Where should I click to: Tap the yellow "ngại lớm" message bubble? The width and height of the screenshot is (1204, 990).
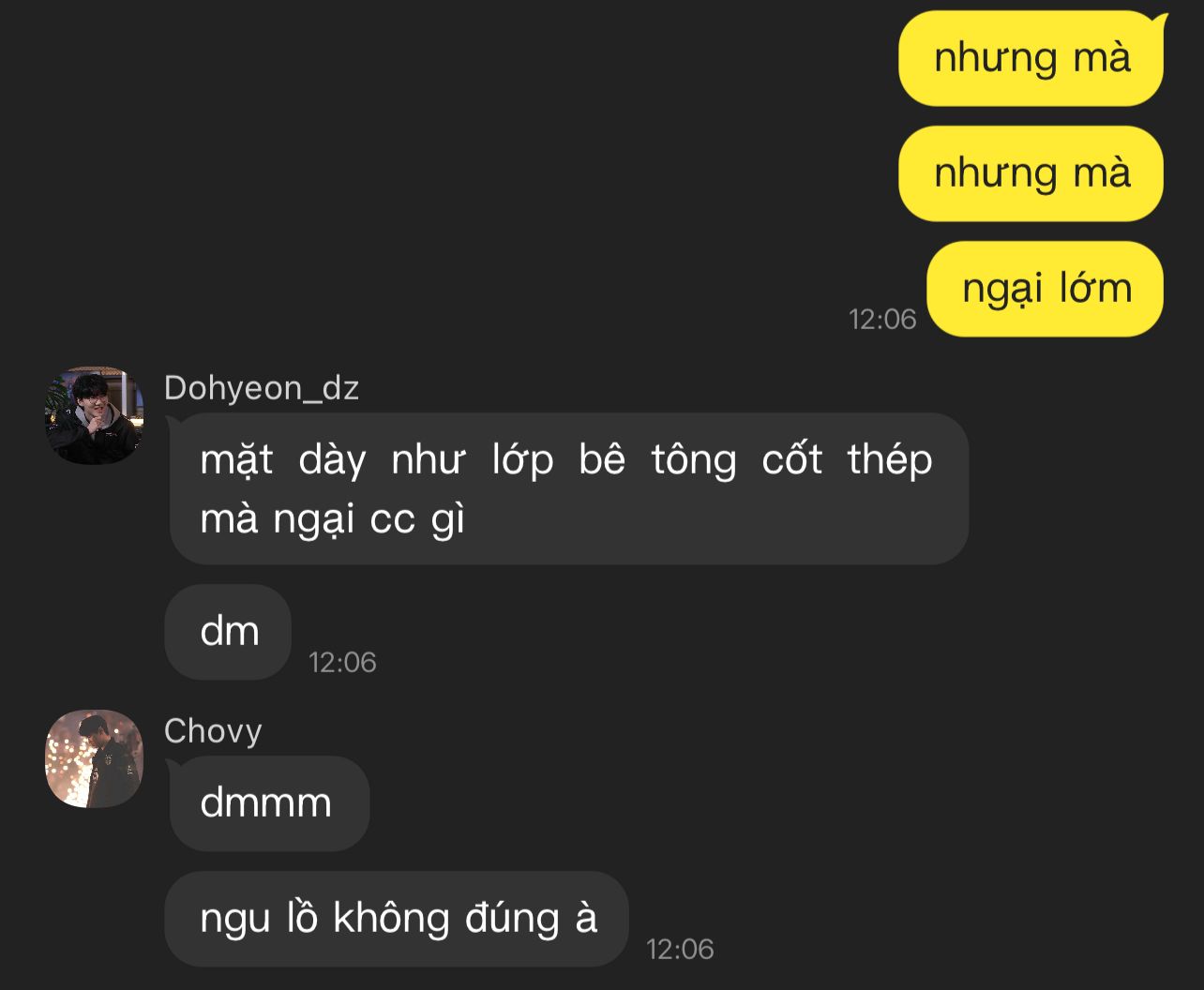tap(1046, 289)
